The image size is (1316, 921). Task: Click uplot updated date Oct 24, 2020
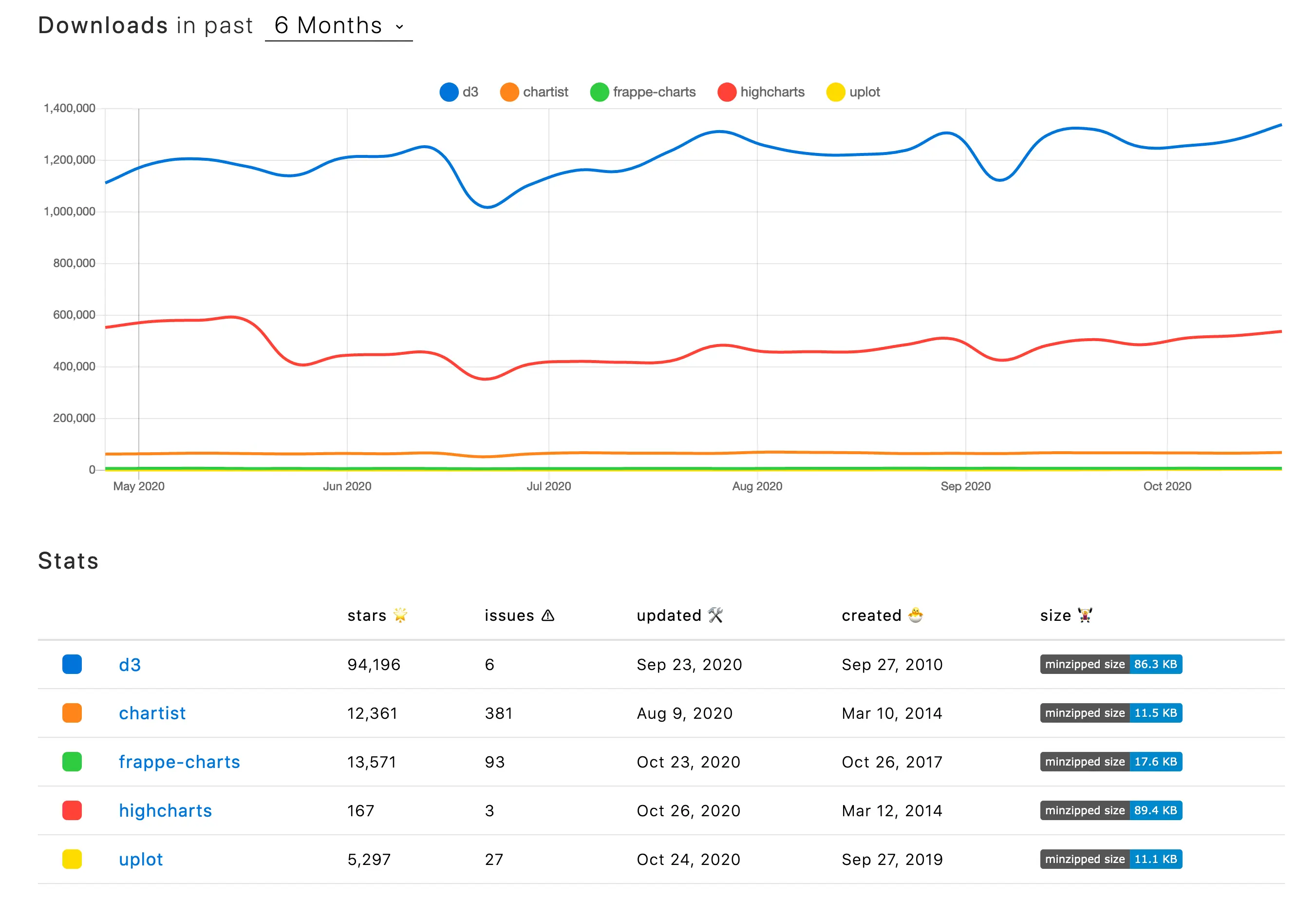[x=689, y=860]
